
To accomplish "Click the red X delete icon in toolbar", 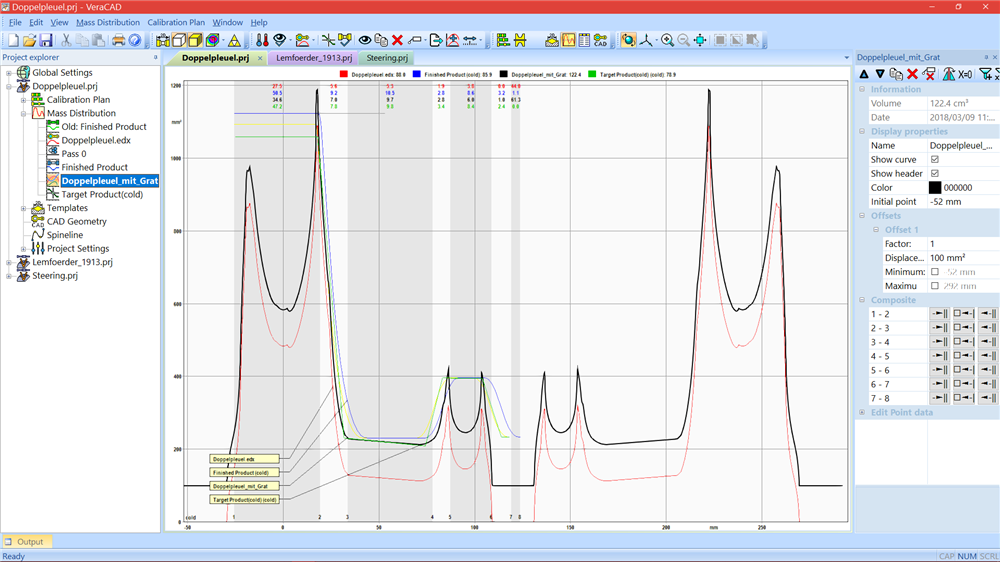I will [397, 41].
